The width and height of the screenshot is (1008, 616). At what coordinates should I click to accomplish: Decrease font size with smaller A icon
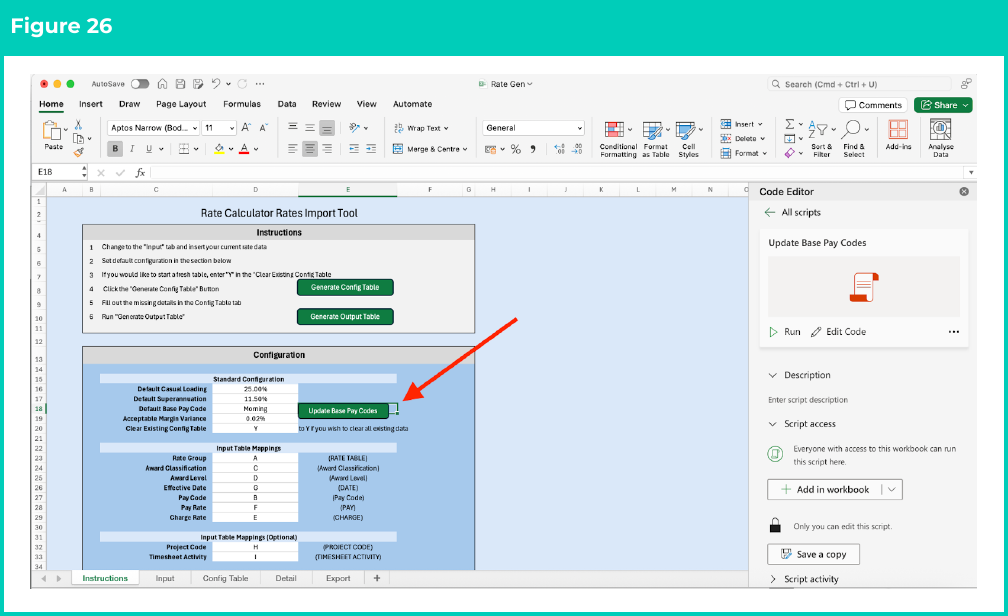(x=264, y=128)
